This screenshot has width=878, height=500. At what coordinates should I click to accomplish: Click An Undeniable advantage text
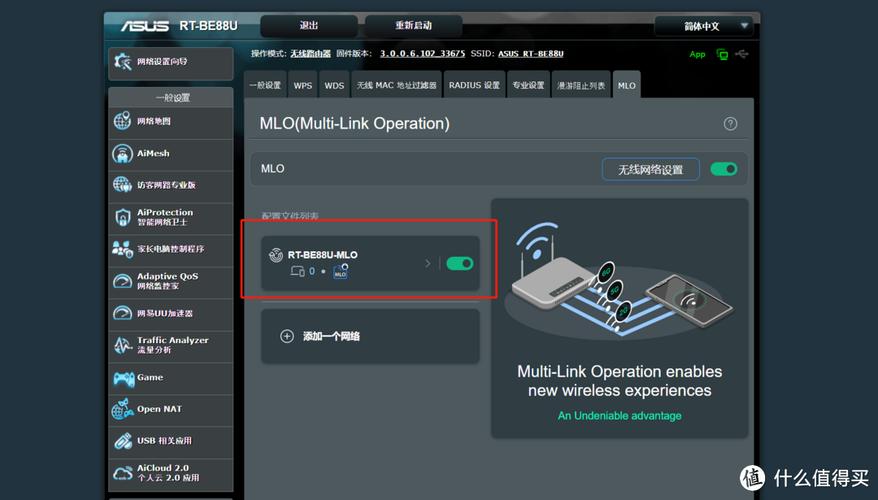click(620, 415)
